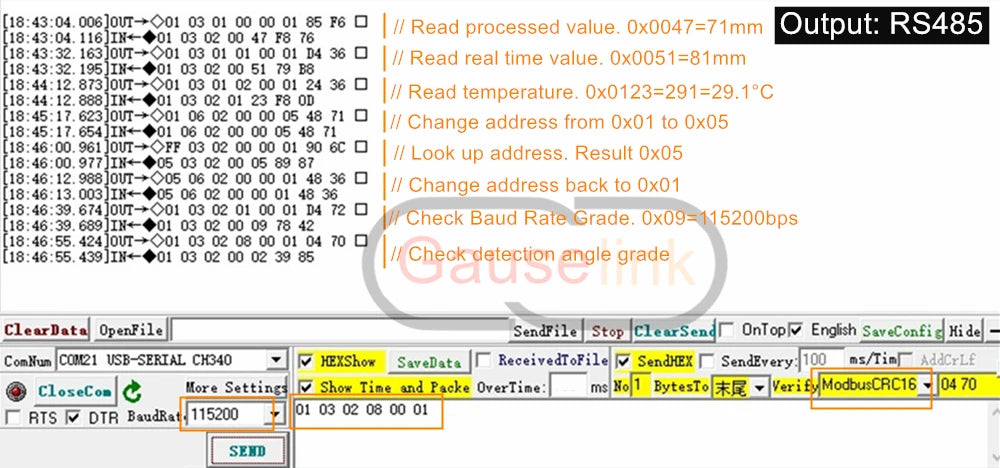The image size is (1000, 468).
Task: Click the send area vertical scrollbar
Action: click(x=994, y=434)
